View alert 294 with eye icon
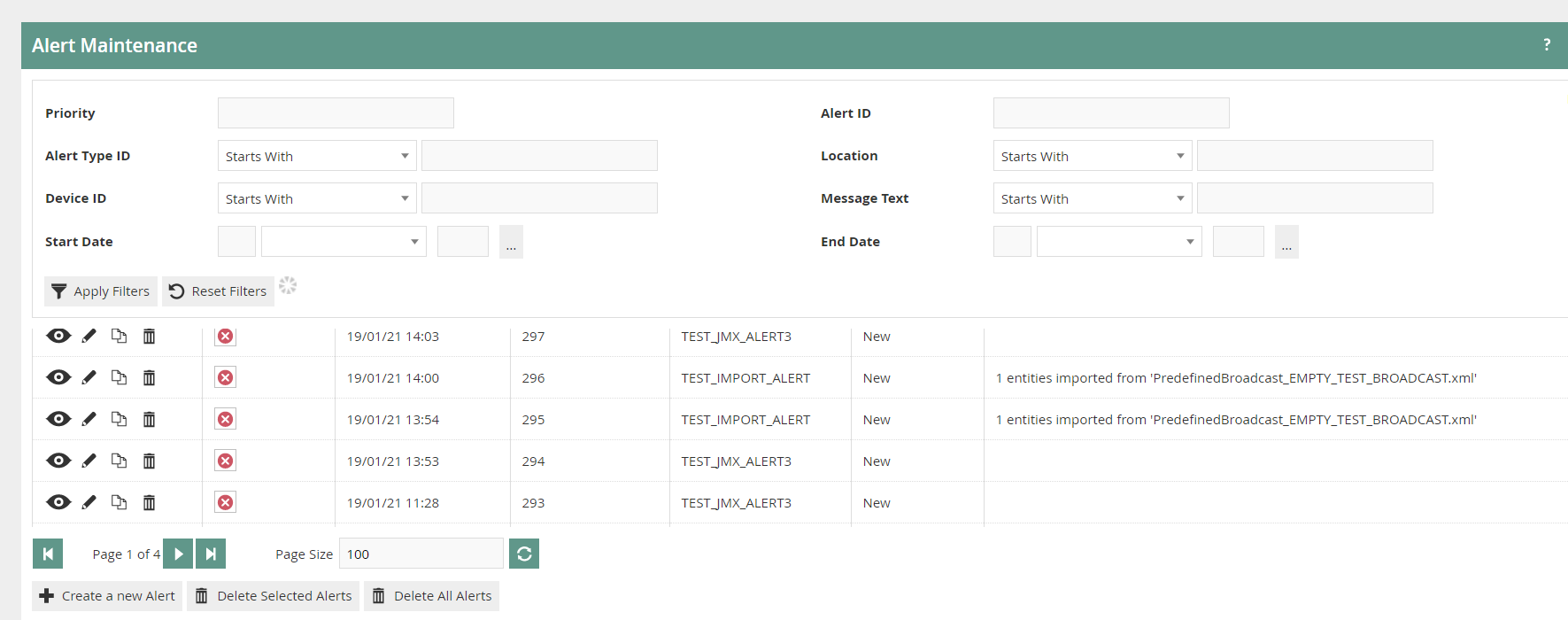The image size is (1568, 620). [x=58, y=461]
